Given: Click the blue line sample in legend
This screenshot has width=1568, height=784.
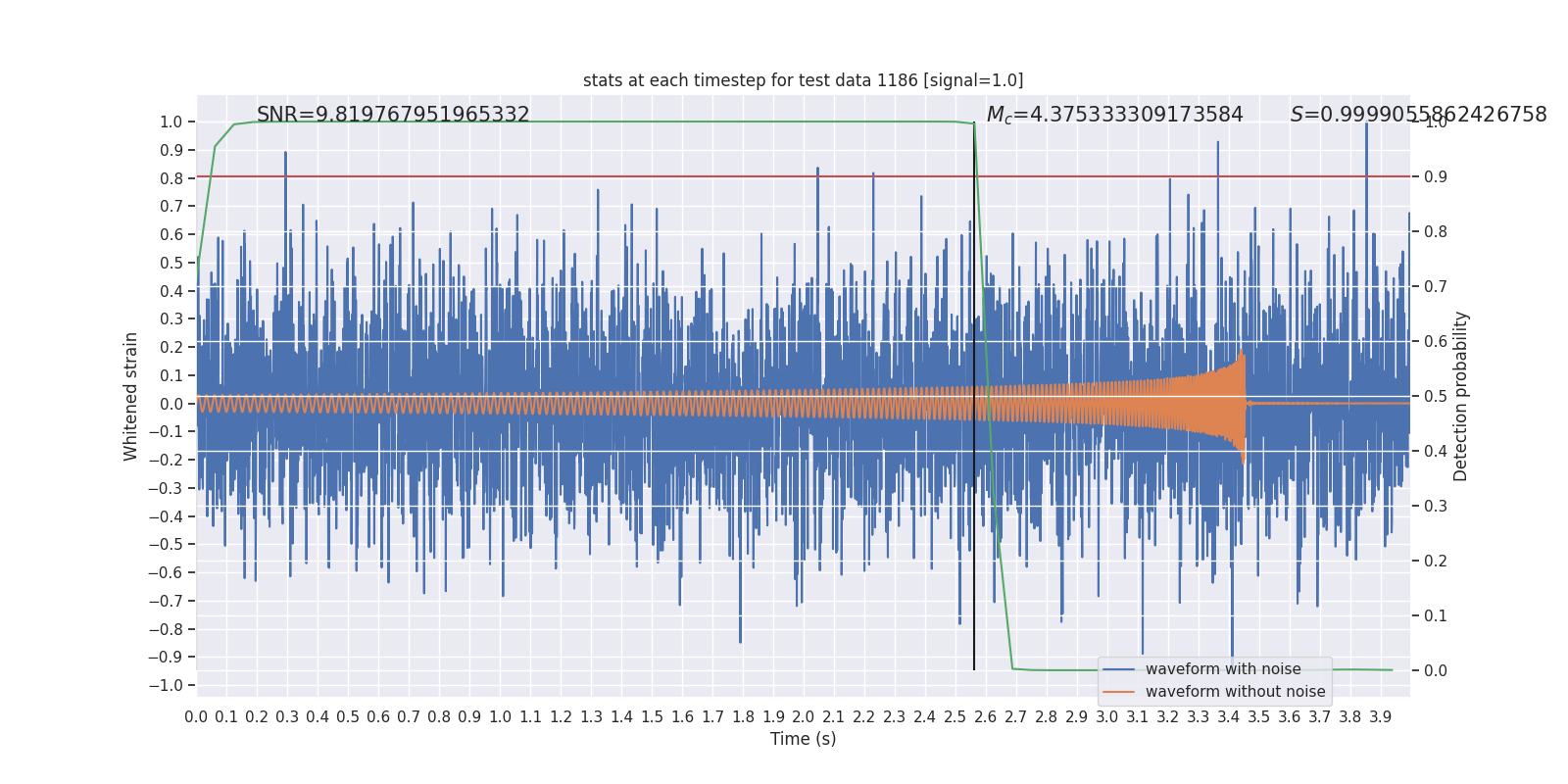Looking at the screenshot, I should click(x=1118, y=669).
